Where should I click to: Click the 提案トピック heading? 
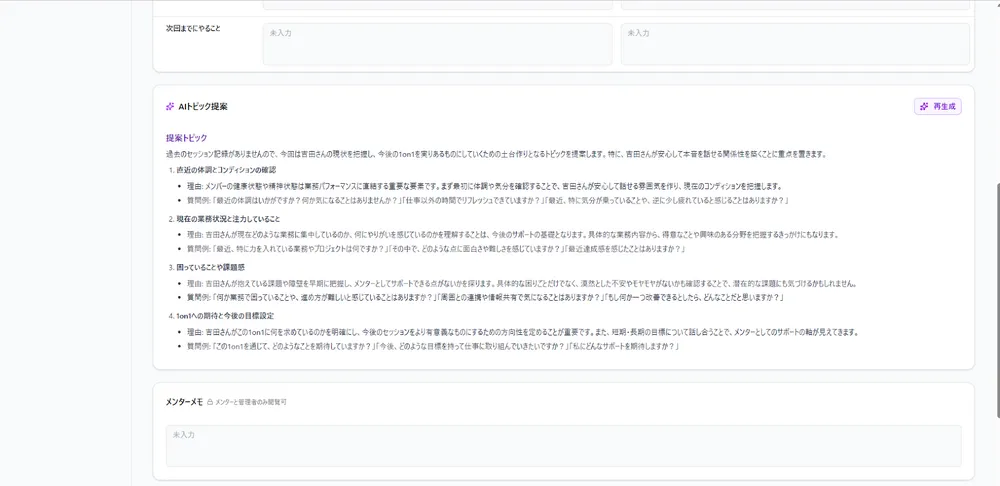186,138
